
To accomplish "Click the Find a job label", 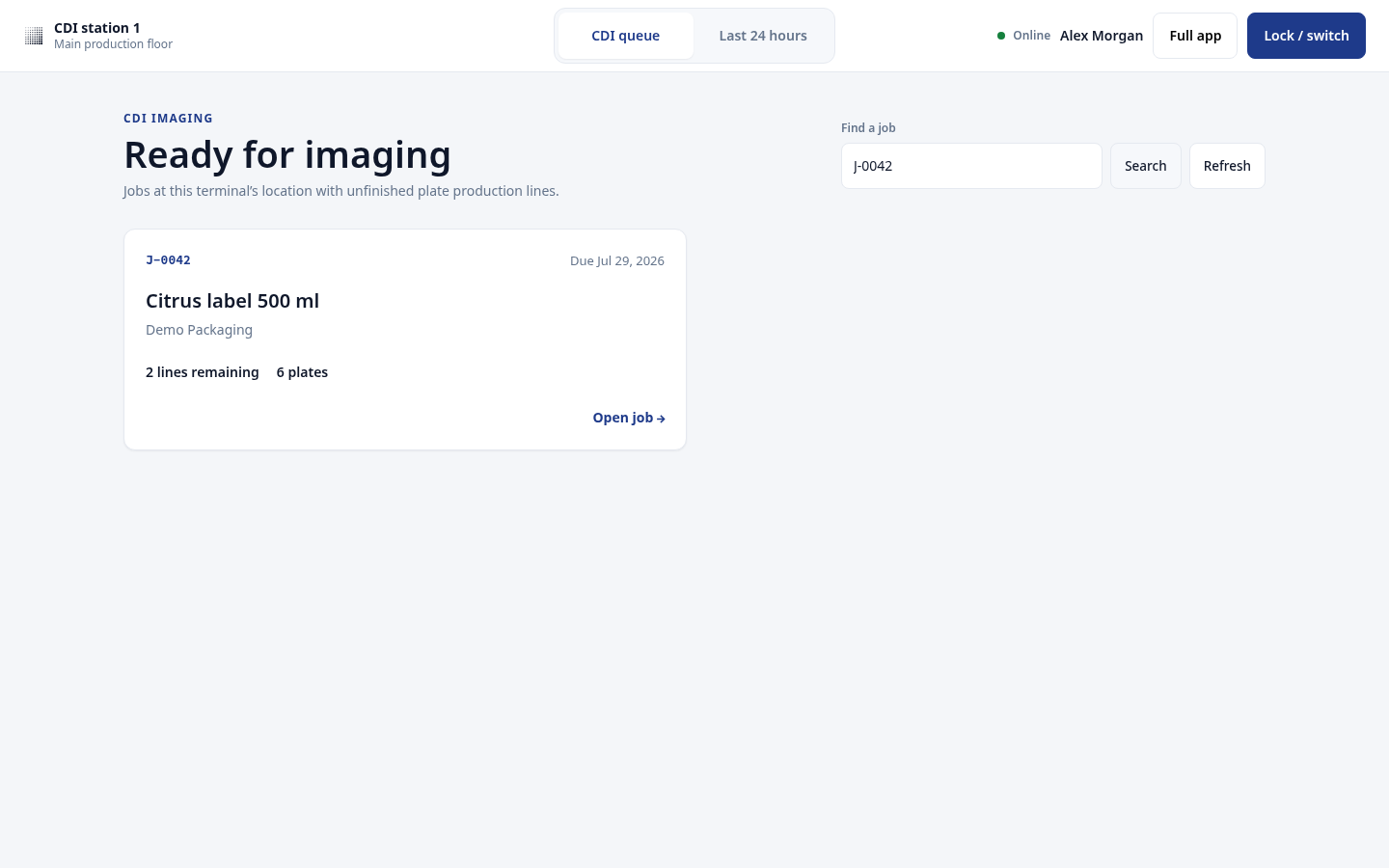I will pyautogui.click(x=868, y=128).
